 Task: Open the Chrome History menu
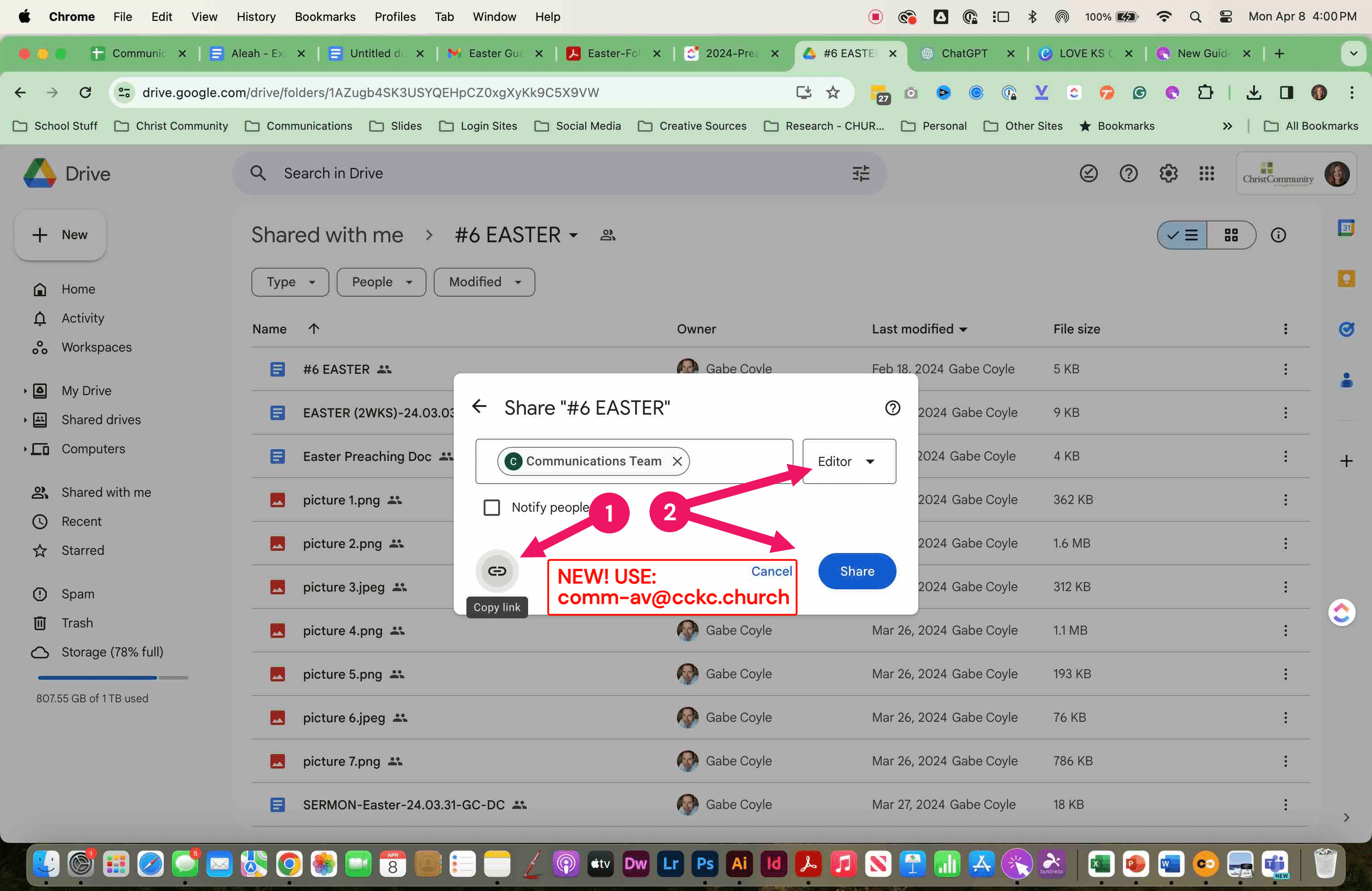click(x=256, y=17)
